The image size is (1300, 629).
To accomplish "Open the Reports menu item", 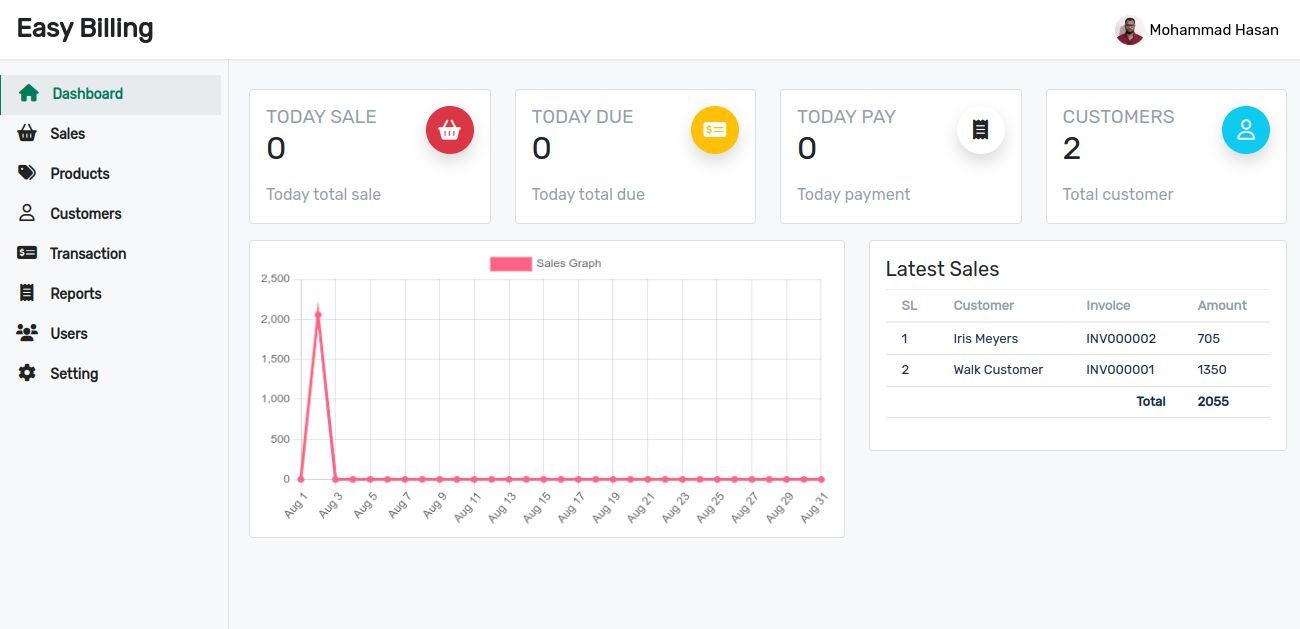I will click(x=76, y=293).
